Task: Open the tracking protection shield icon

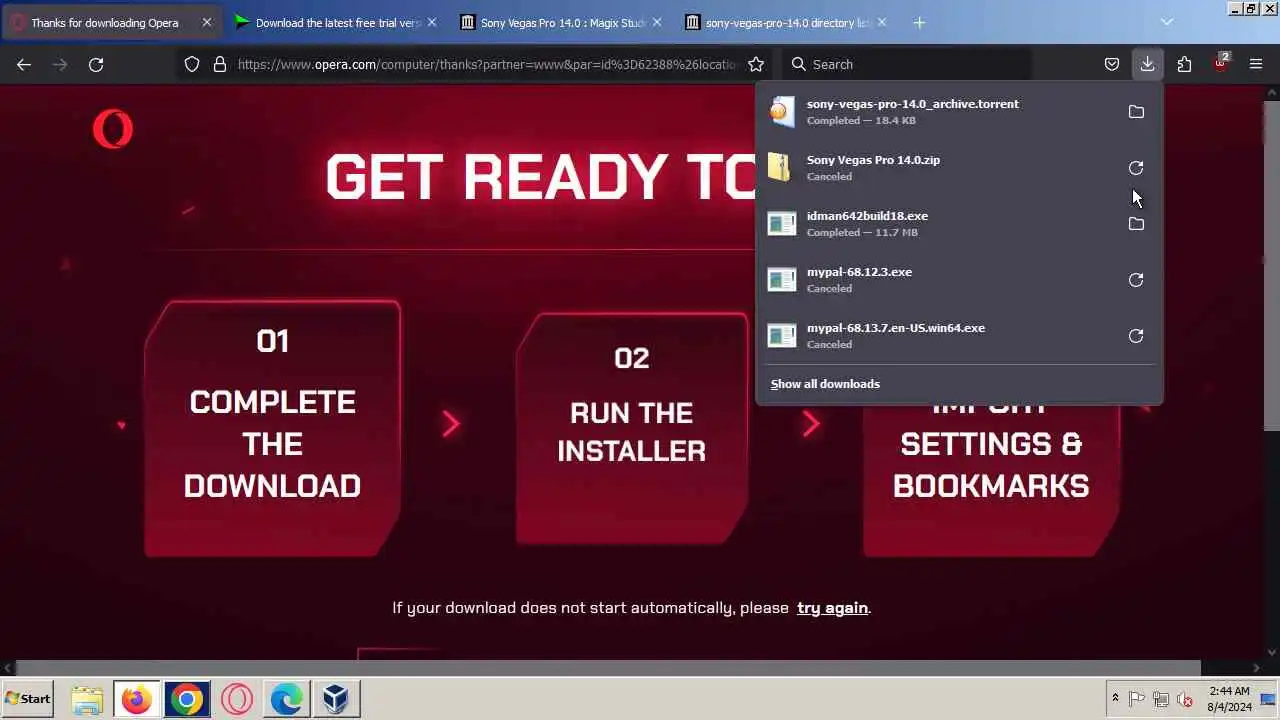Action: [x=192, y=64]
